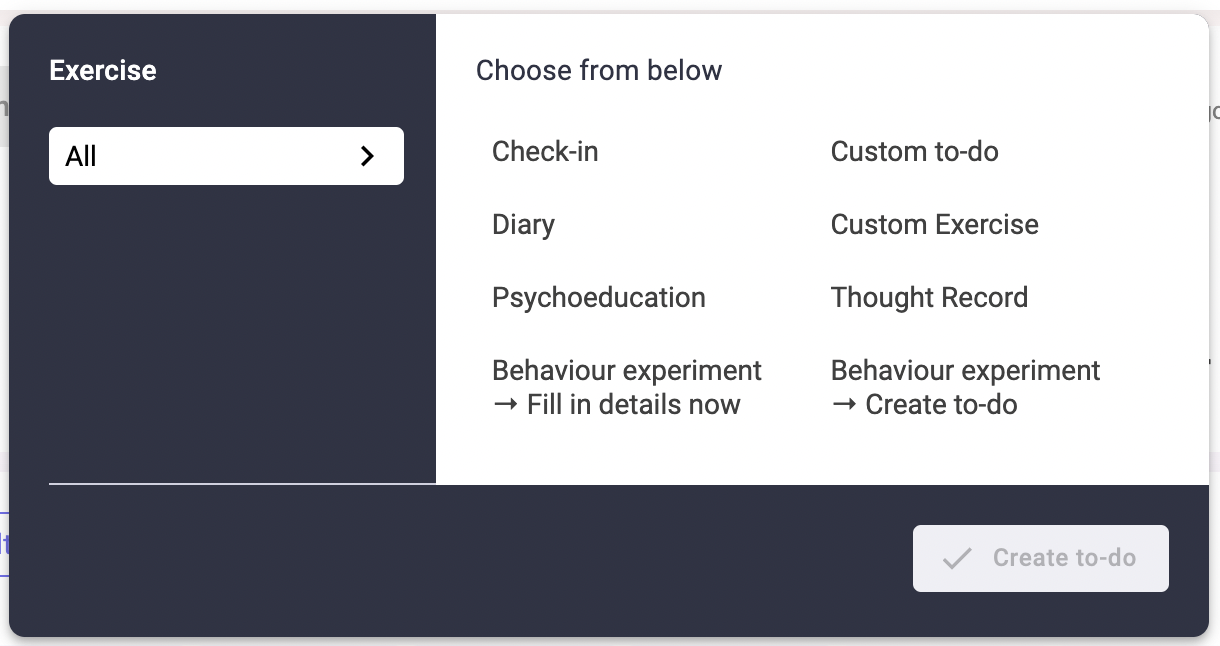Click the arrow before Fill in details now
Viewport: 1220px width, 646px height.
point(506,405)
